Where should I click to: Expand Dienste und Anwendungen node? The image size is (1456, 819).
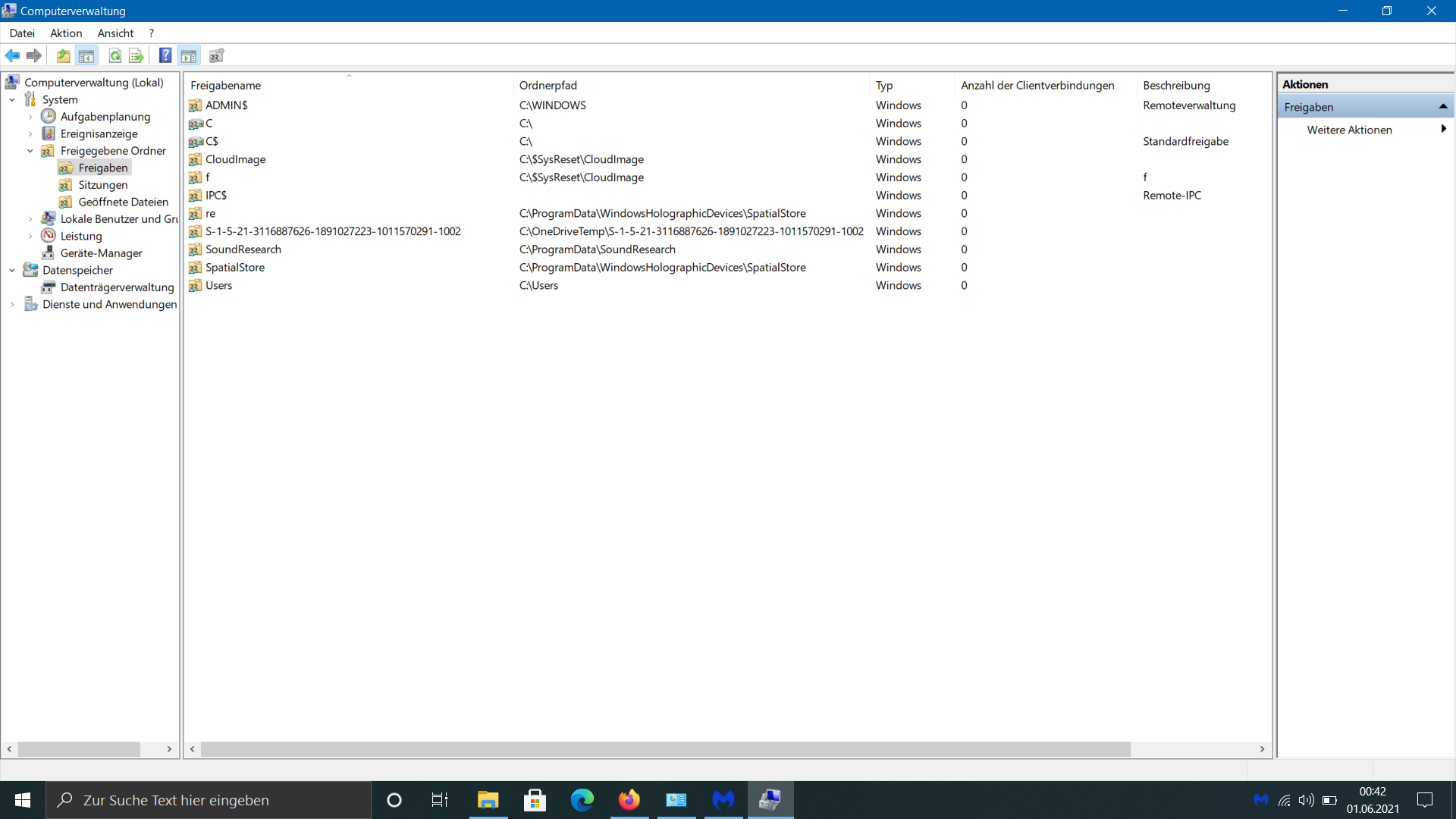(x=12, y=305)
